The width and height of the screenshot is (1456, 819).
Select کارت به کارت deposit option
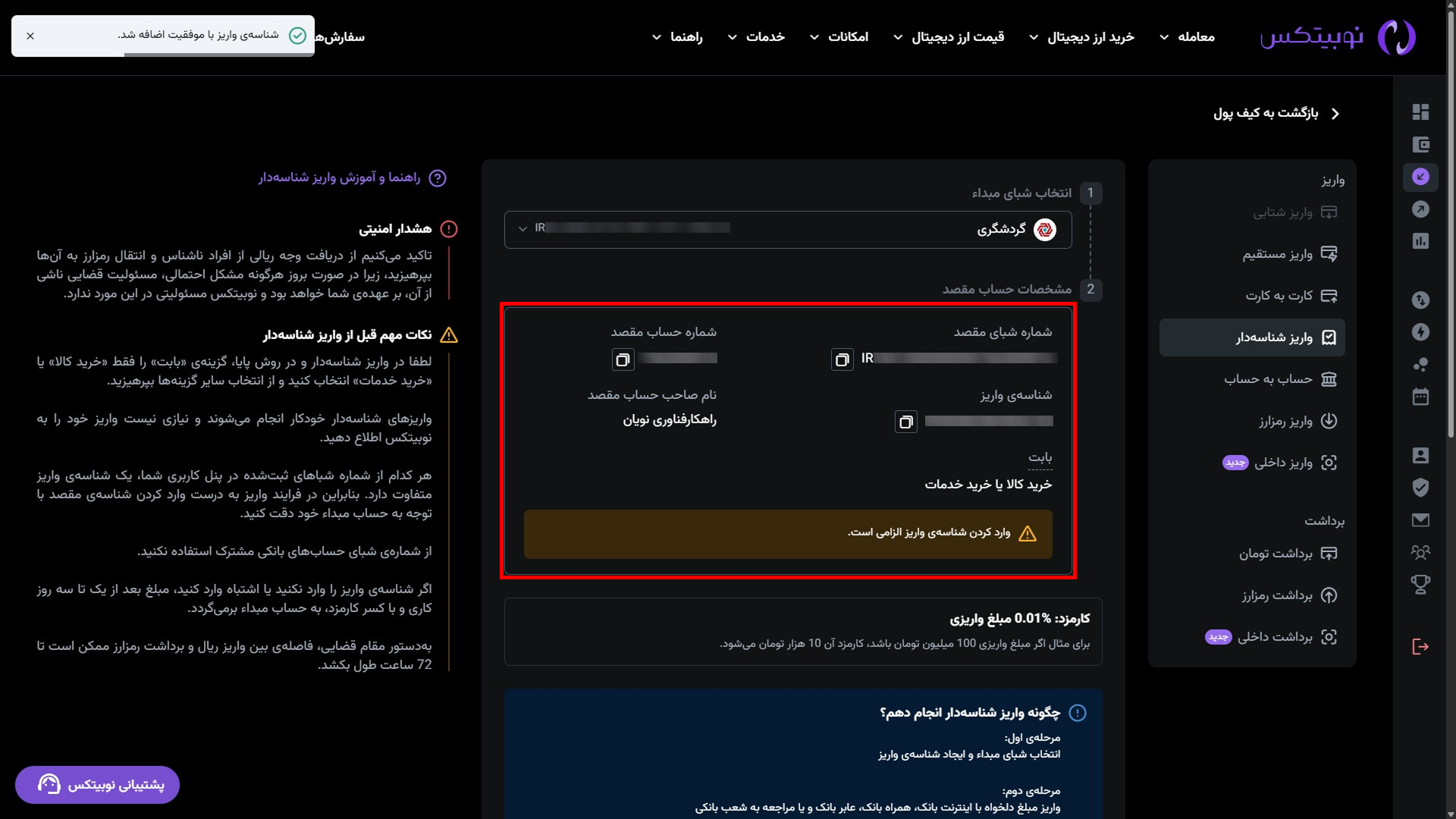coord(1279,296)
